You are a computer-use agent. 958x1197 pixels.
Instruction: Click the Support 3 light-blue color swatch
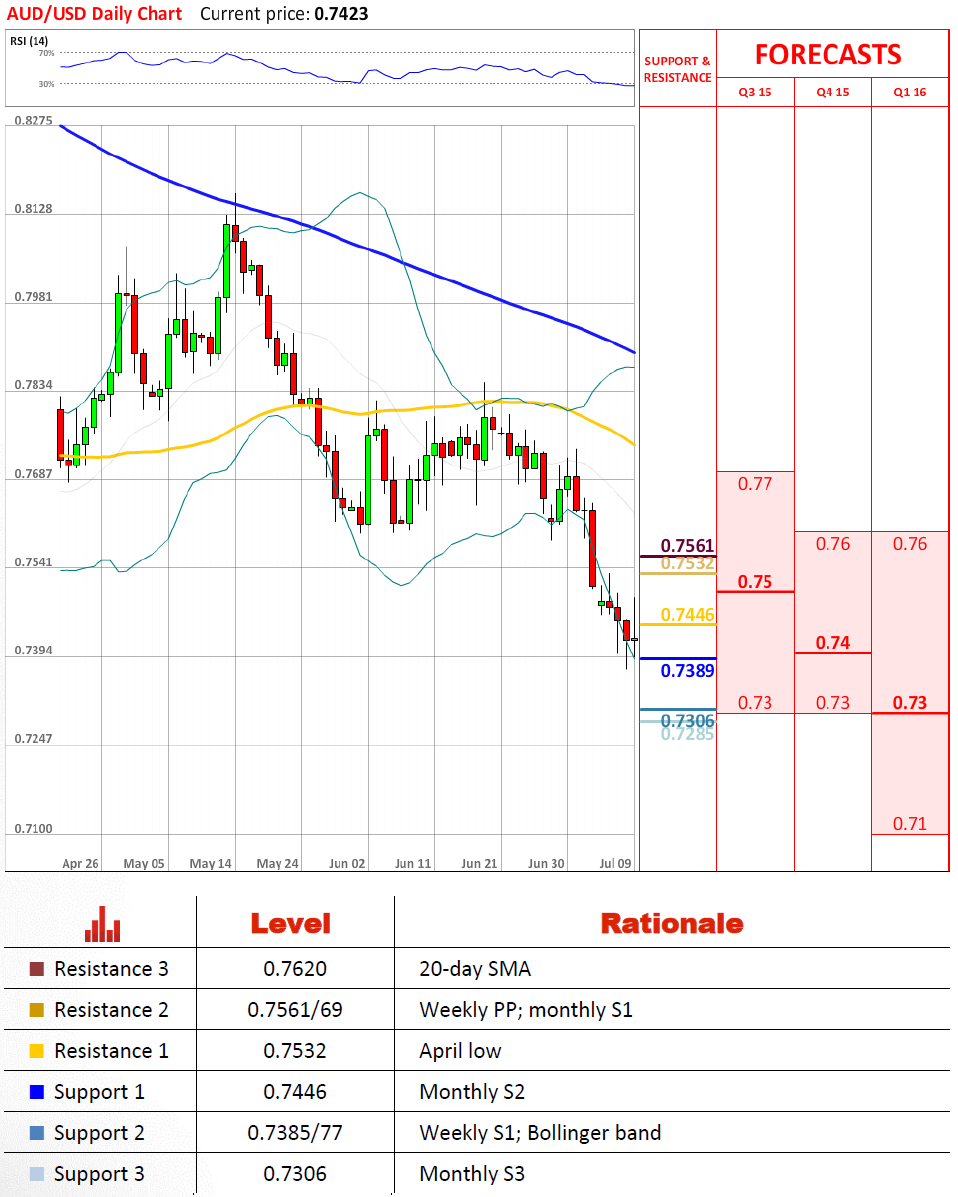37,1174
